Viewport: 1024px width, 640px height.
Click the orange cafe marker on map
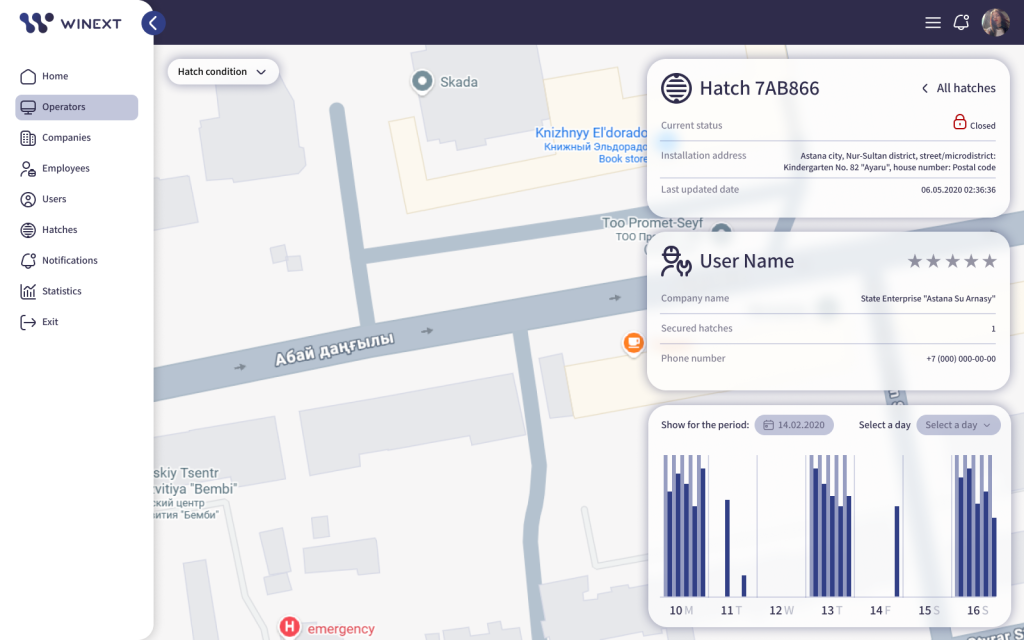tap(632, 343)
